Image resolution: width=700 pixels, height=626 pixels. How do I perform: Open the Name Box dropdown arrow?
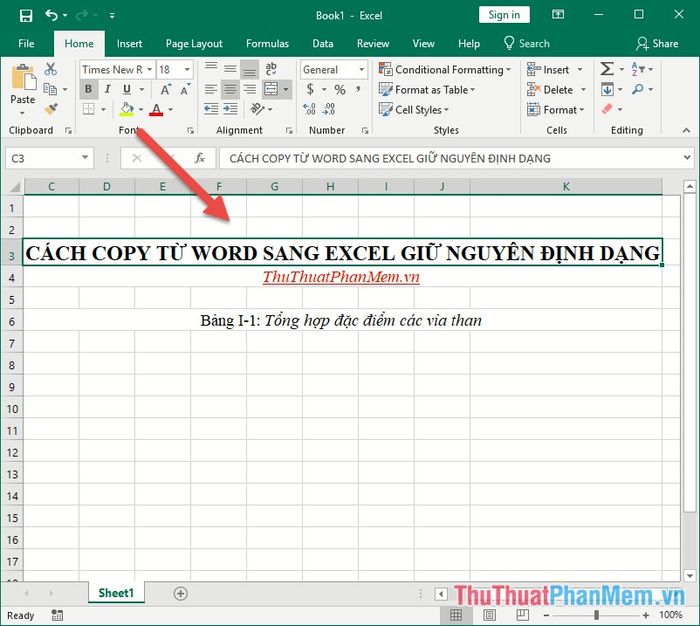pos(85,158)
